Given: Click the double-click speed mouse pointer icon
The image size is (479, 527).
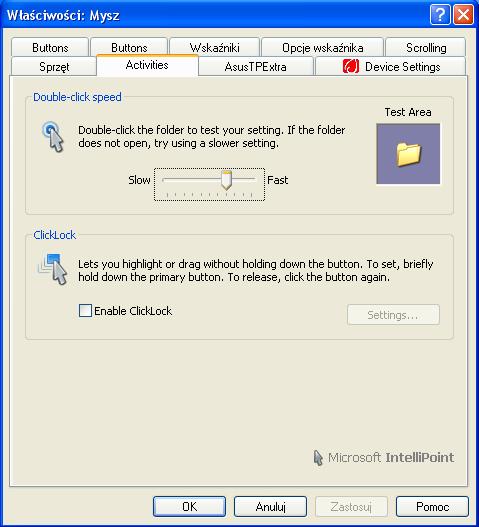Looking at the screenshot, I should [53, 137].
